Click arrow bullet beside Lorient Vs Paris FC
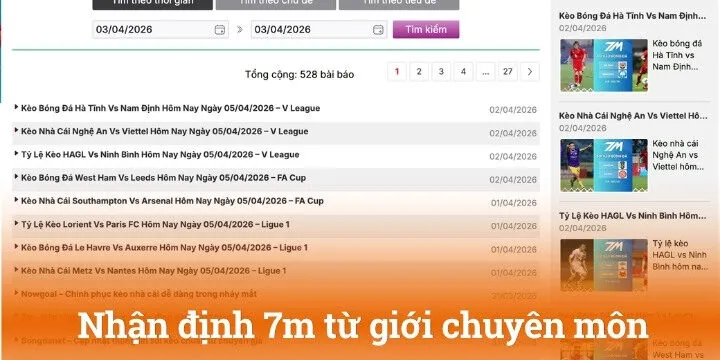The image size is (720, 360). 17,223
